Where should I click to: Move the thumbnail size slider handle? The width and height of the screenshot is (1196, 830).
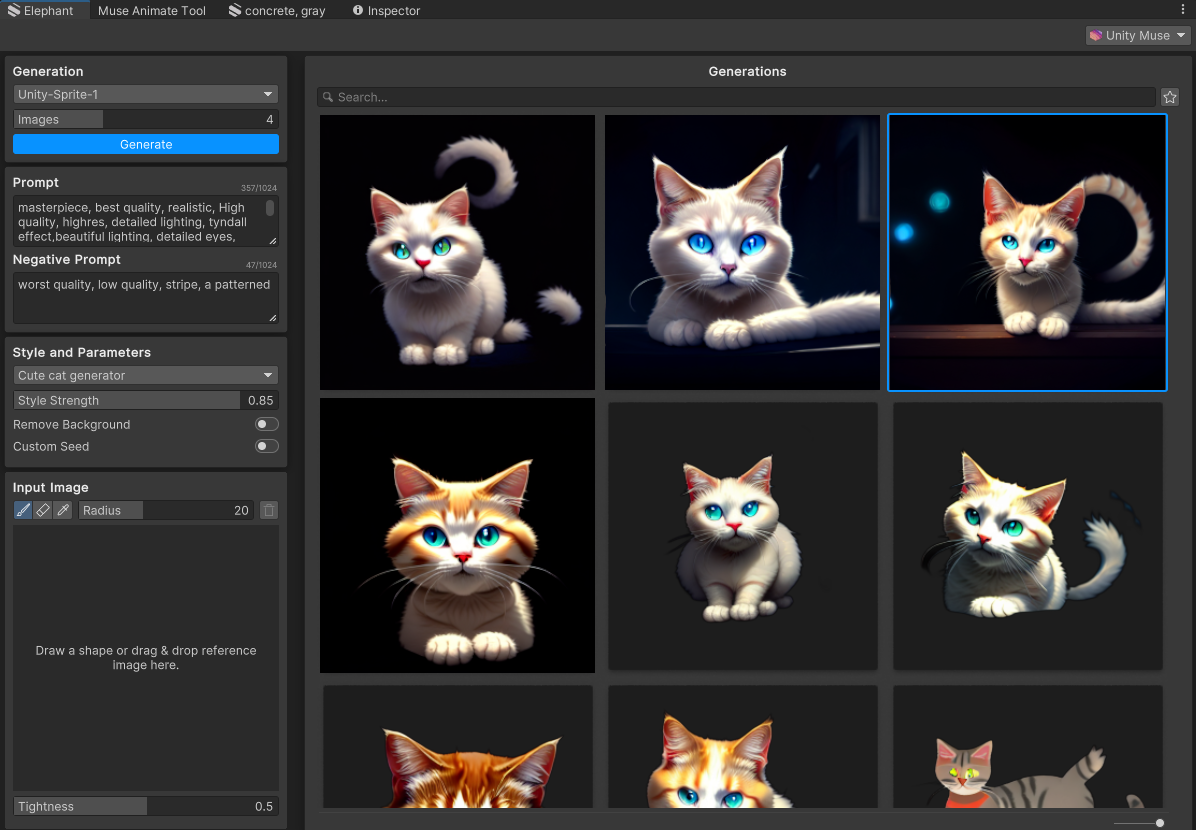[1159, 822]
